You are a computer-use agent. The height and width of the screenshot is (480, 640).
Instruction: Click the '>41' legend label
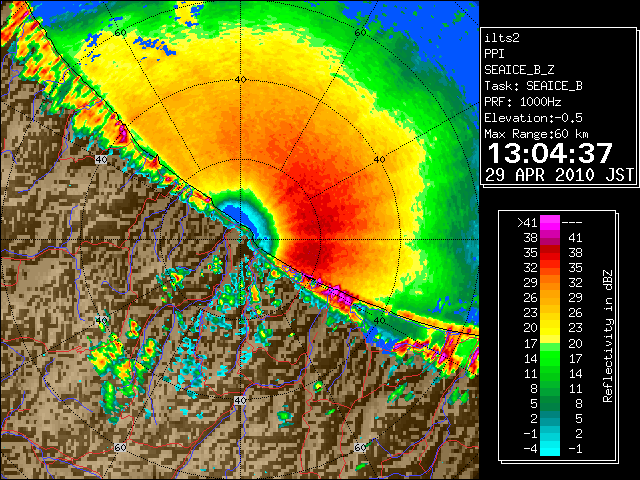527,223
